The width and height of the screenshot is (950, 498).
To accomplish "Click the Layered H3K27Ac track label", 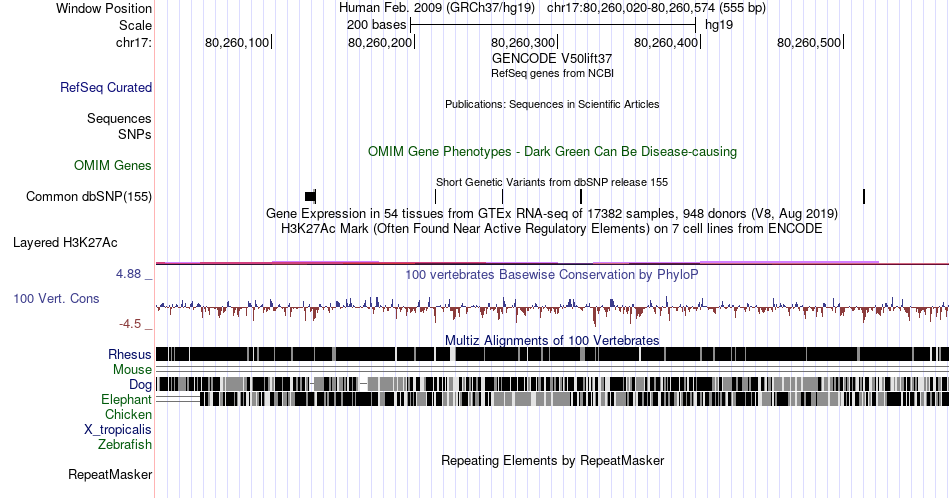I will [x=65, y=242].
